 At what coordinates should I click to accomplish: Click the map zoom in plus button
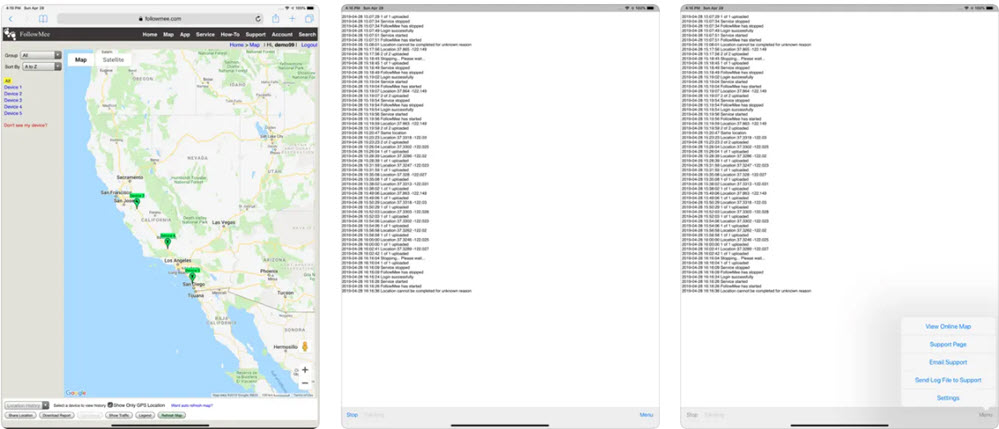pyautogui.click(x=305, y=369)
